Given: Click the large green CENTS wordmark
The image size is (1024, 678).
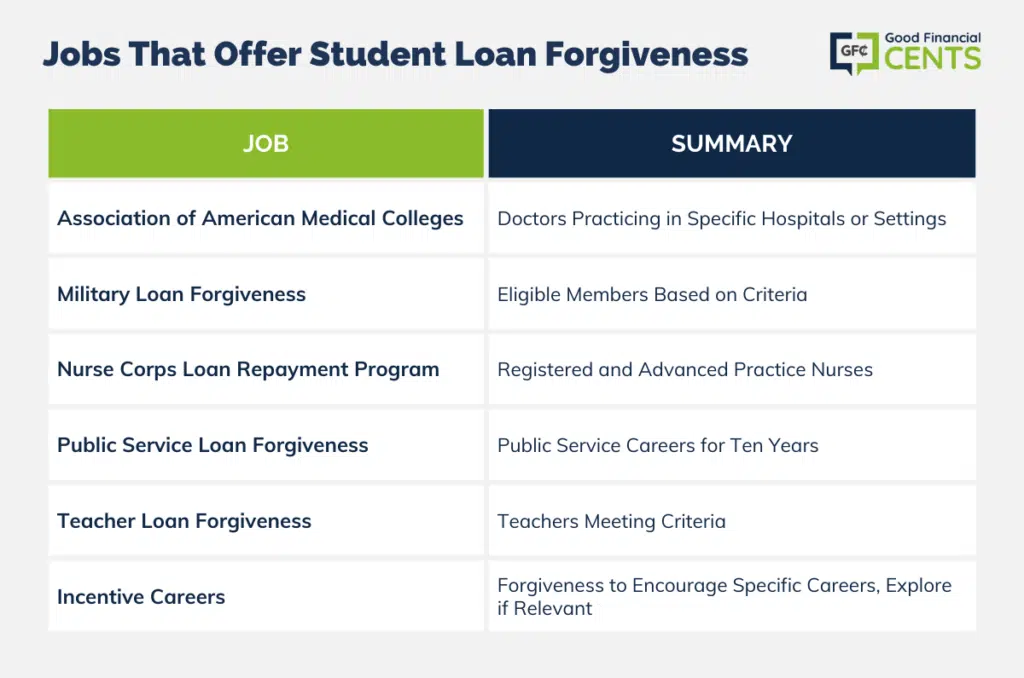Looking at the screenshot, I should pos(933,59).
